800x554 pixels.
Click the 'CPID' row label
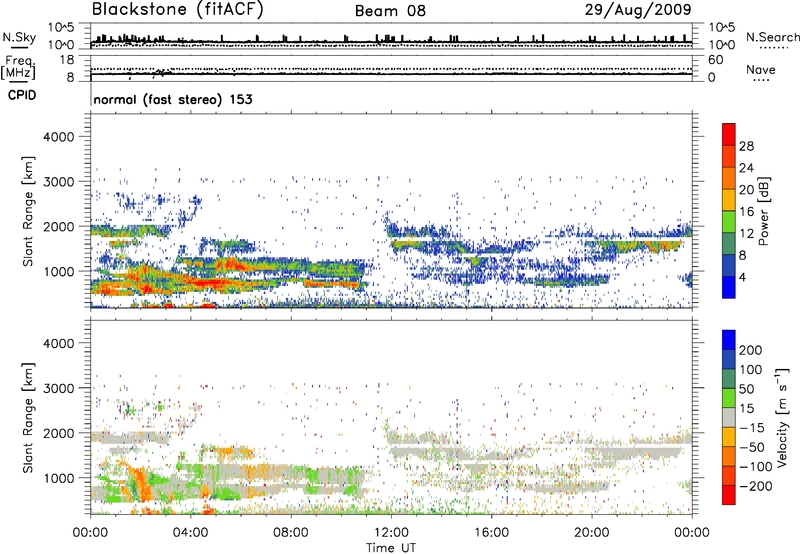point(22,95)
